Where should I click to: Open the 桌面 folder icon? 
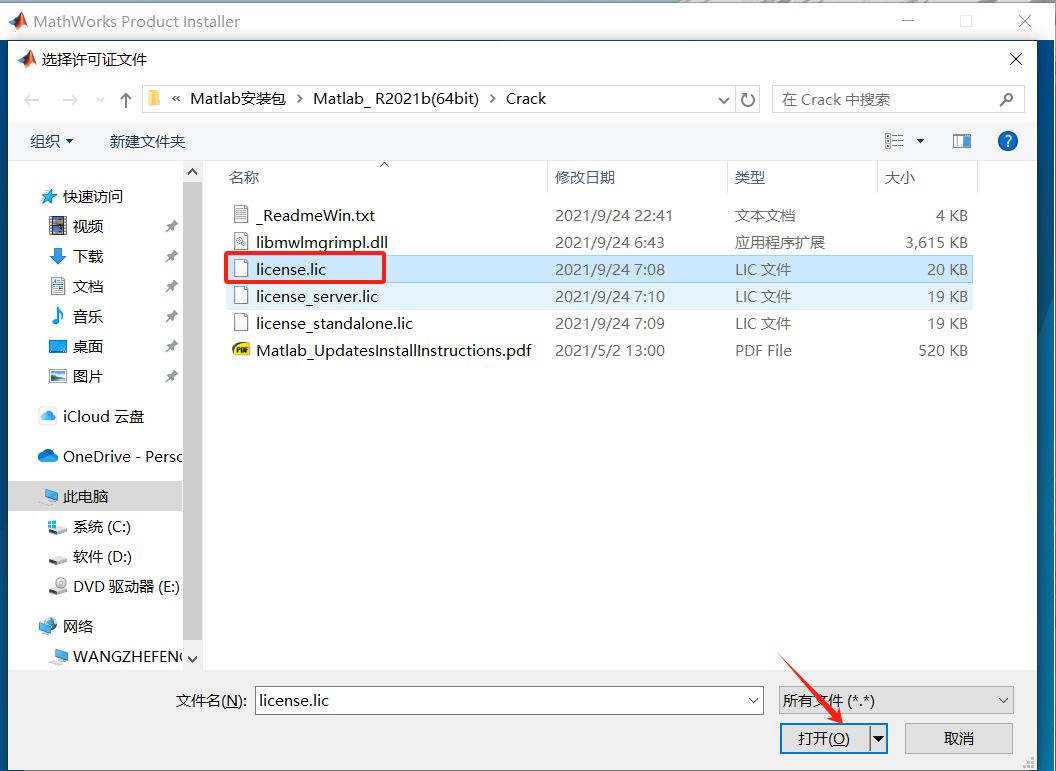coord(58,346)
